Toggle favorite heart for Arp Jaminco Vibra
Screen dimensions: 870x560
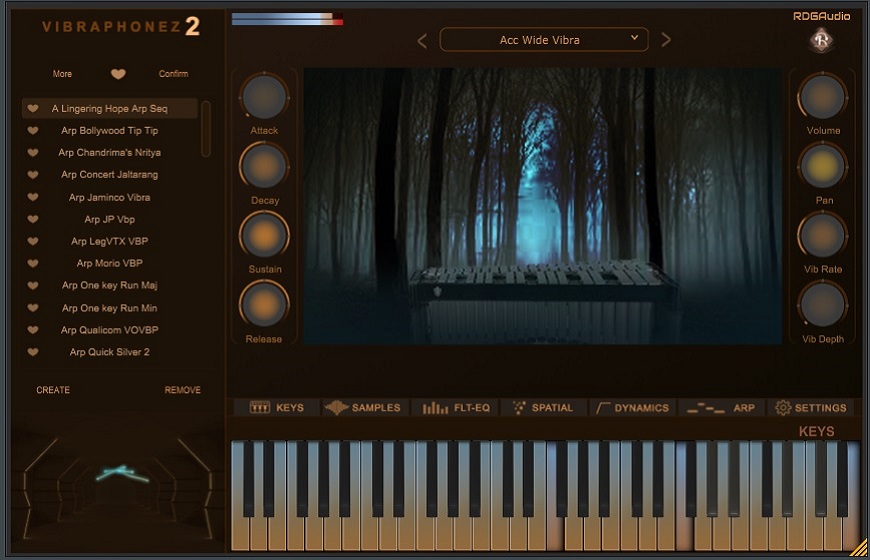pyautogui.click(x=33, y=197)
